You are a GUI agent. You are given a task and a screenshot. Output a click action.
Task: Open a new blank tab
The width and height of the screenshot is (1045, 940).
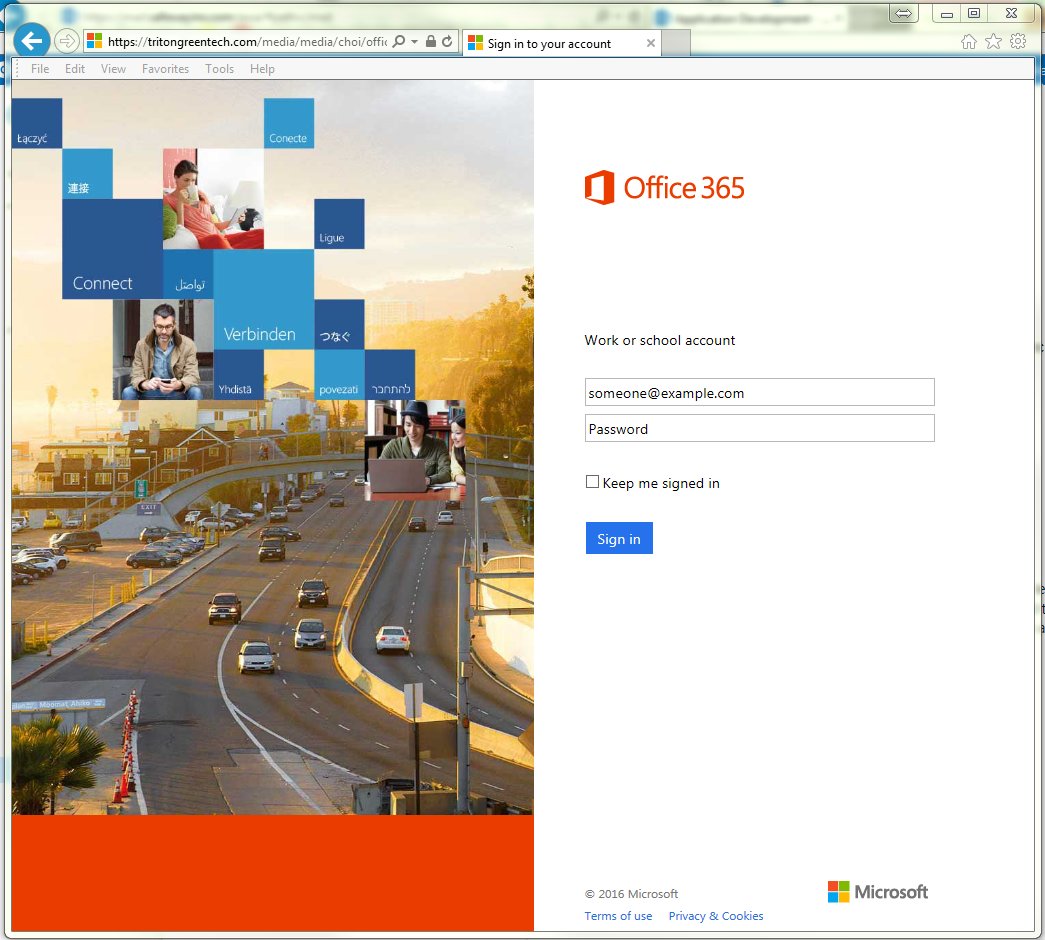point(676,43)
